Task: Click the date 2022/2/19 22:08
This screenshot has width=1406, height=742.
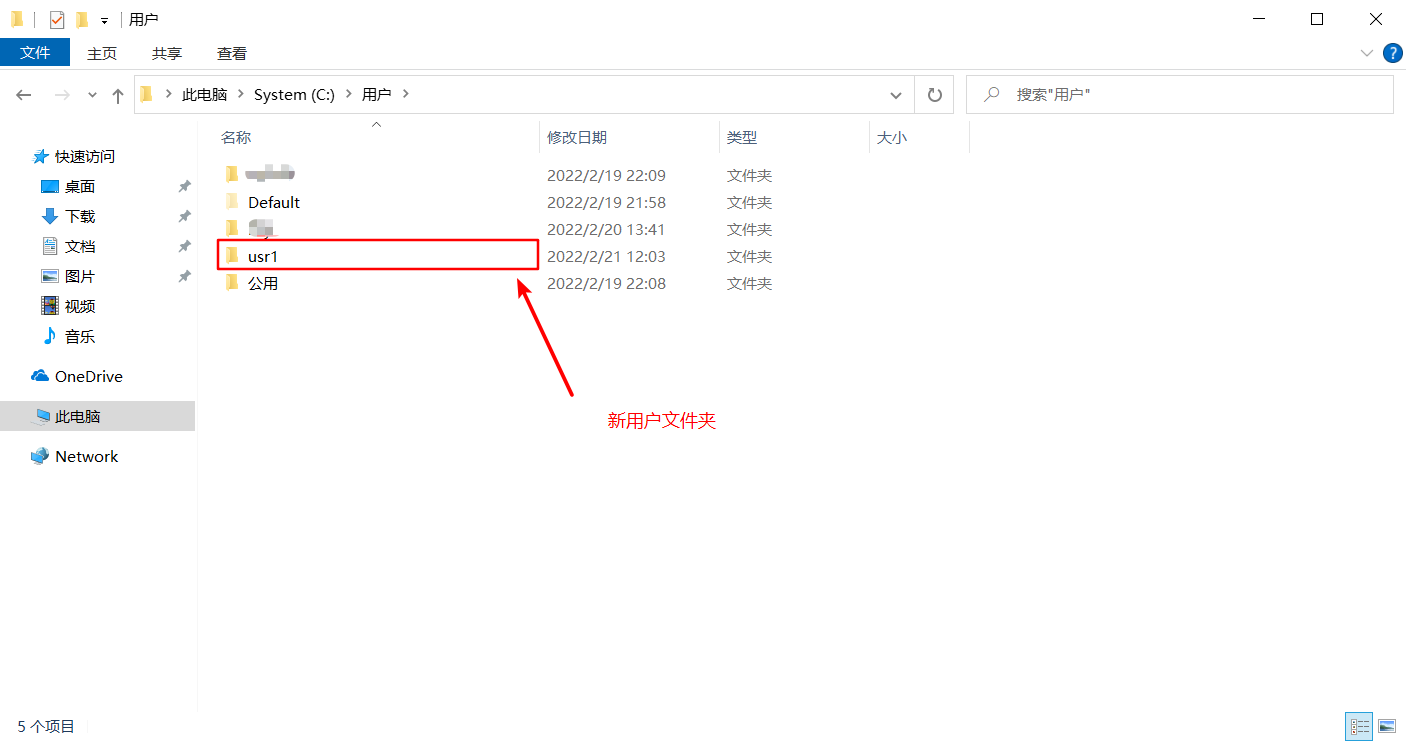Action: click(x=606, y=283)
